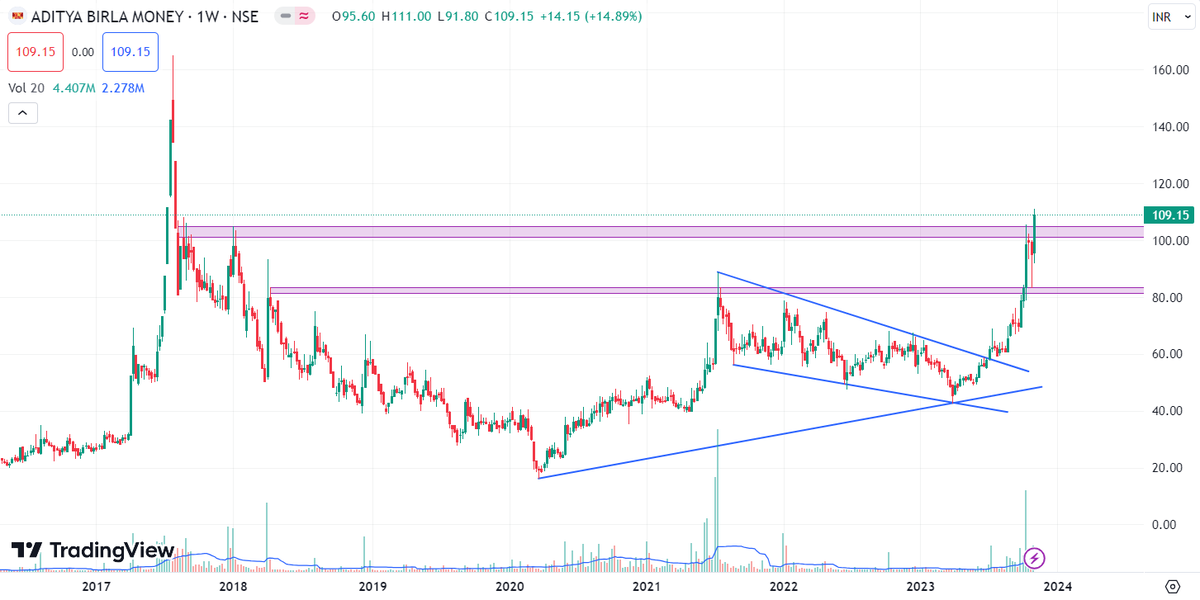1200x600 pixels.
Task: Click the 2.278M volume average value
Action: tap(122, 88)
